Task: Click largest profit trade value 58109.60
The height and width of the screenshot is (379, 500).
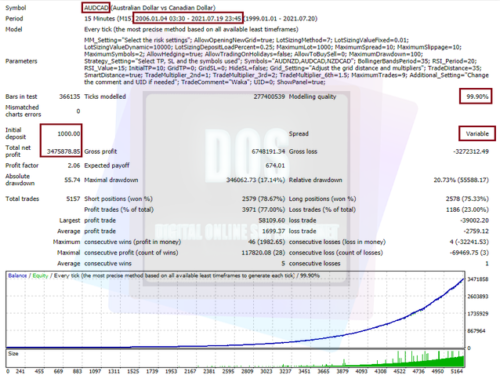Action: tap(272, 220)
